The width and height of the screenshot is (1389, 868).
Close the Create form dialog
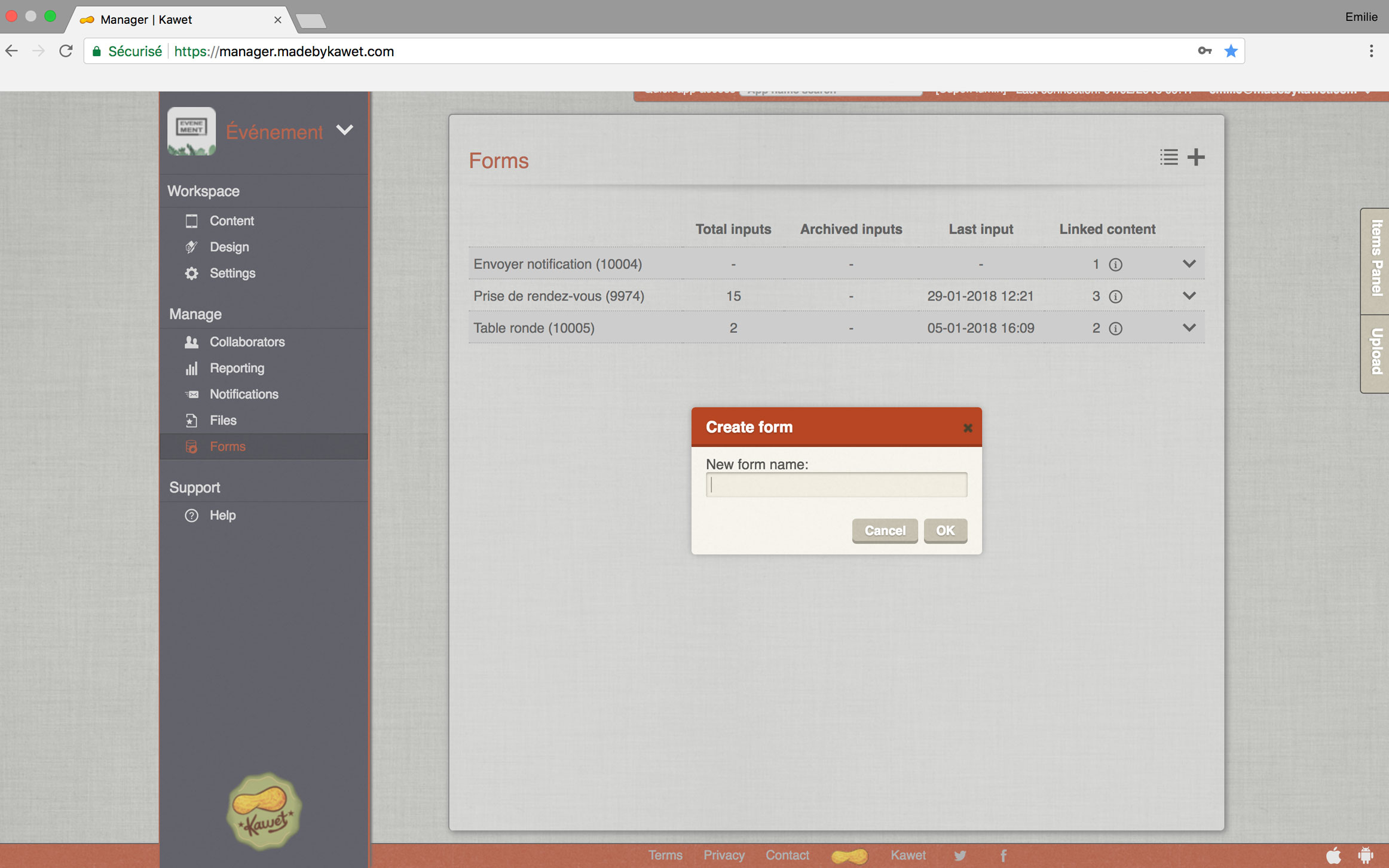pos(968,428)
